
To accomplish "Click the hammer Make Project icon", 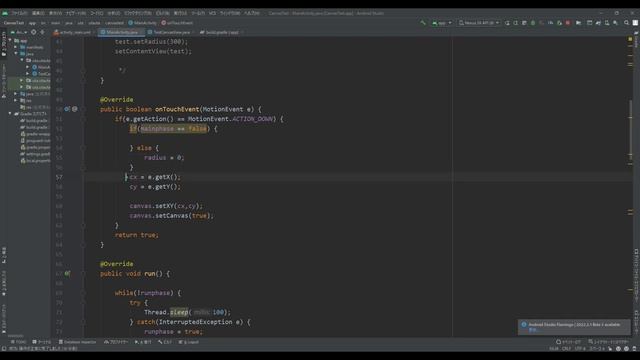I will point(423,23).
